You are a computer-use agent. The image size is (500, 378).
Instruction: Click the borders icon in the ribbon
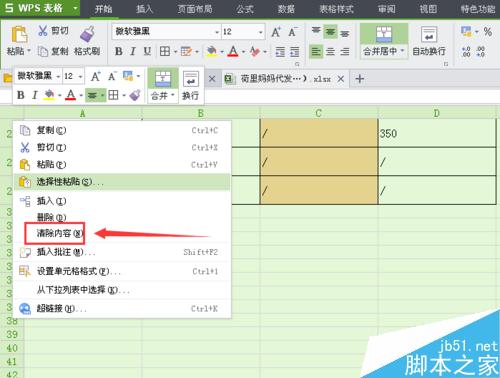165,51
